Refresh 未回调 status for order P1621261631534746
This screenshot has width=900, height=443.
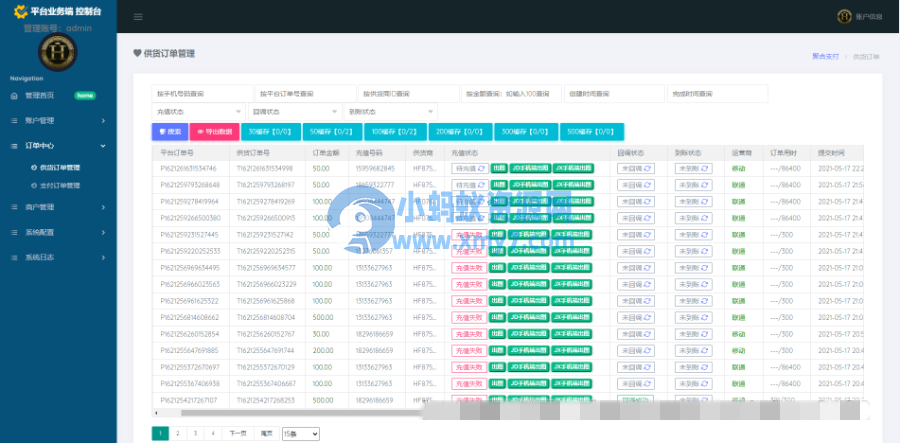(x=647, y=169)
